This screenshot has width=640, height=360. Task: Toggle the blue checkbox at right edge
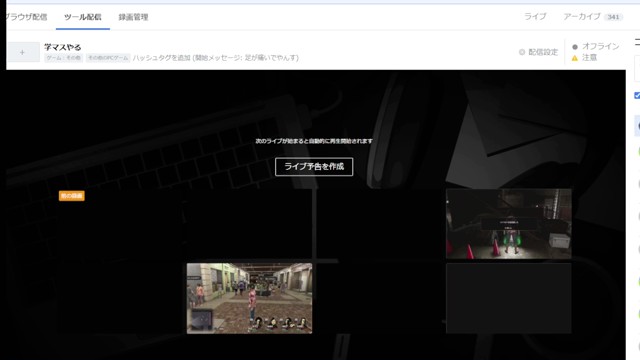tap(637, 96)
